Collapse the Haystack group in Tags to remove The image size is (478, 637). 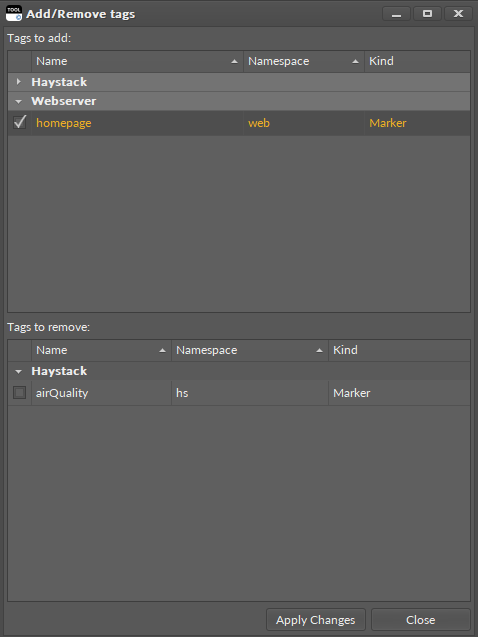click(18, 371)
